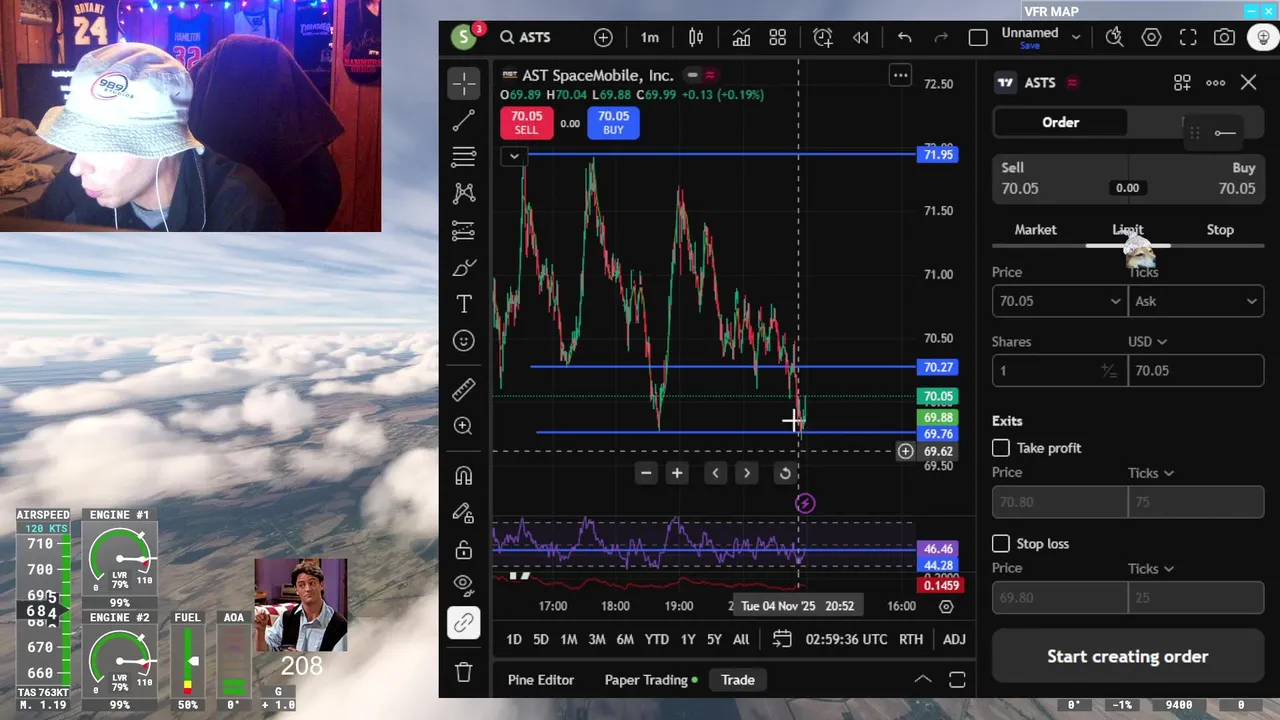Viewport: 1280px width, 720px height.
Task: Enable the Stop loss checkbox
Action: coord(1001,543)
